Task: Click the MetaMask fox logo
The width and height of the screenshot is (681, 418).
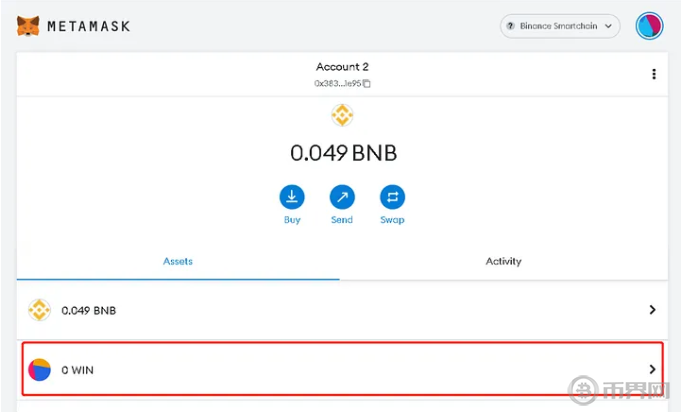Action: tap(29, 26)
